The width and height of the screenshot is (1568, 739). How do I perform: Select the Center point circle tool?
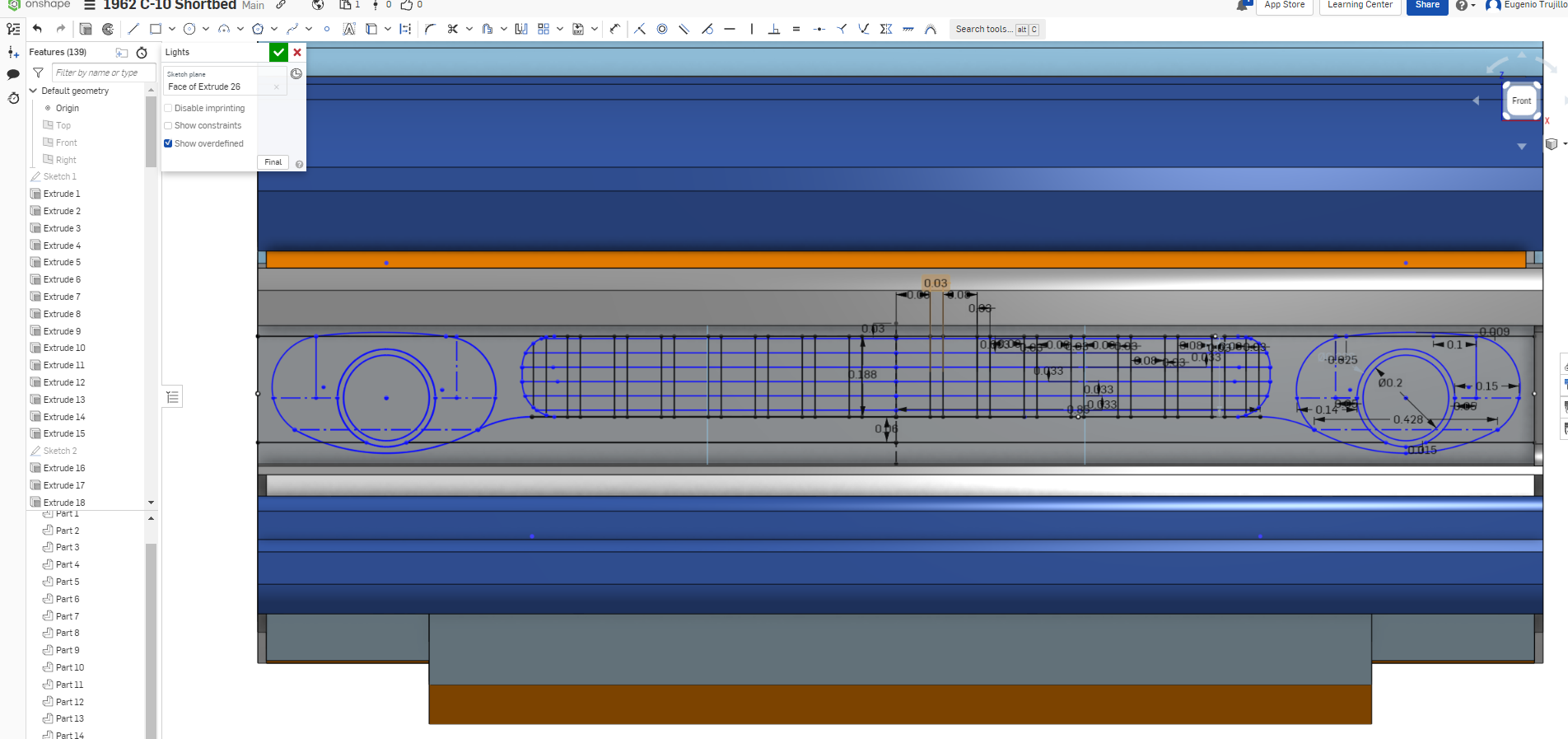click(x=189, y=29)
